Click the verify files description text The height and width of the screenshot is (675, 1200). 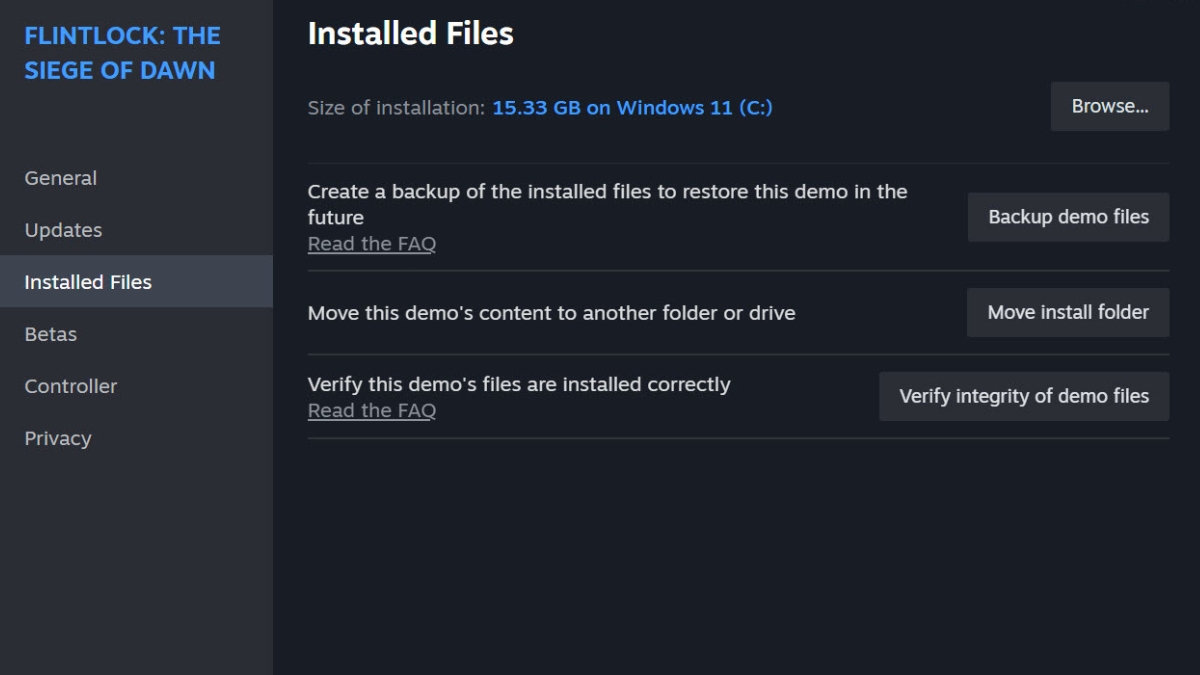pos(518,384)
